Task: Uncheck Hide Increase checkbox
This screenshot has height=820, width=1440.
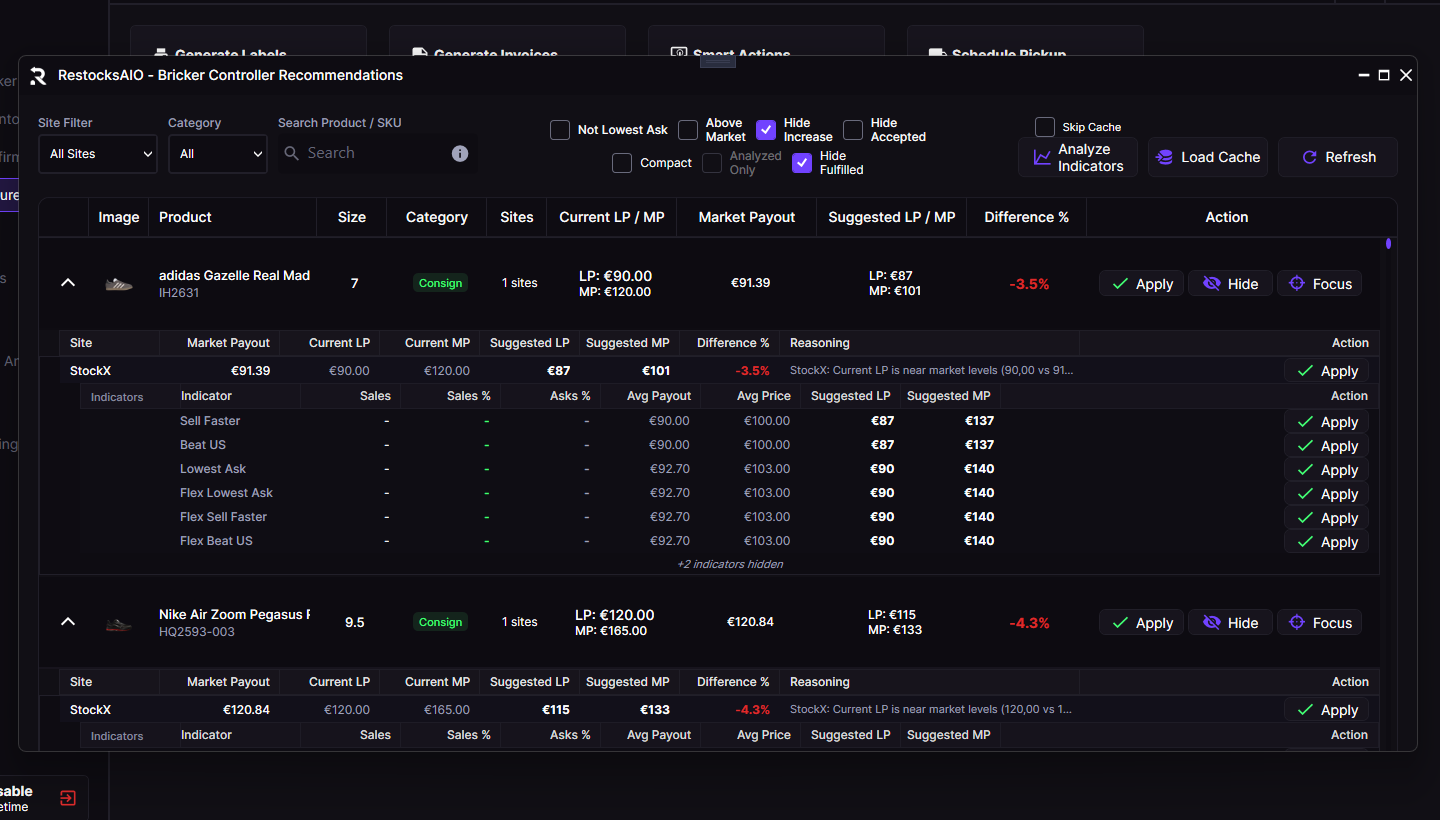Action: click(x=766, y=130)
